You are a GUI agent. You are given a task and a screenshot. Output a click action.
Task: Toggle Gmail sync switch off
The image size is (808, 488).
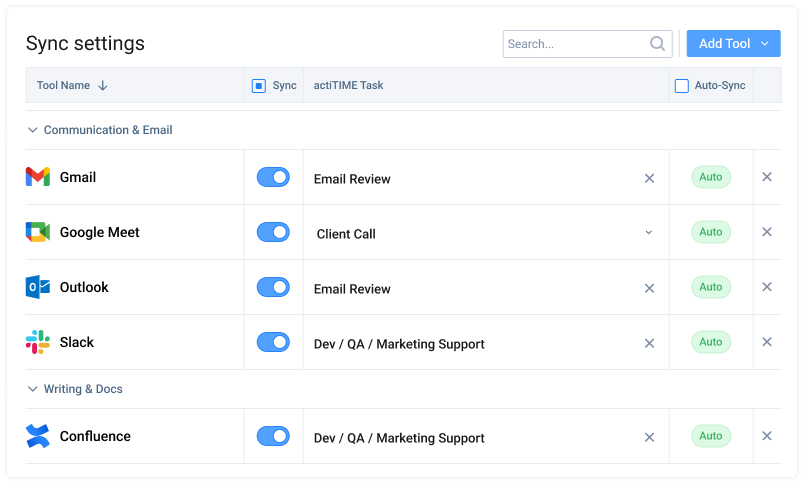273,177
